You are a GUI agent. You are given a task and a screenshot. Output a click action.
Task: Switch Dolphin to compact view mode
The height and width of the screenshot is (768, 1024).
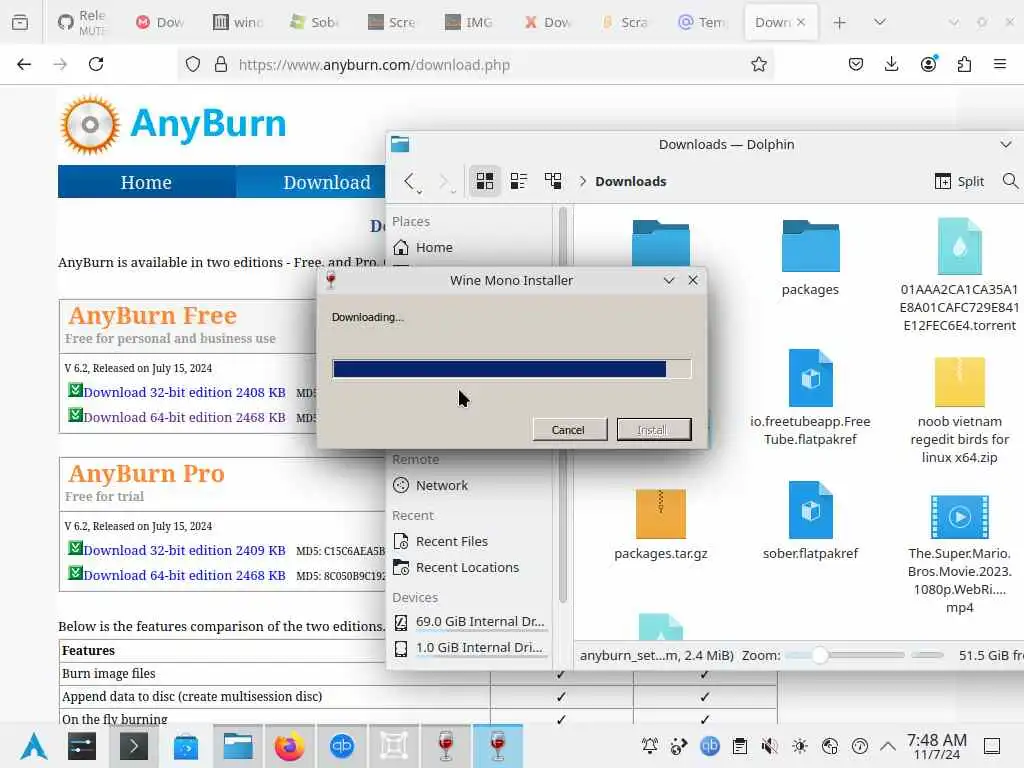pos(519,181)
